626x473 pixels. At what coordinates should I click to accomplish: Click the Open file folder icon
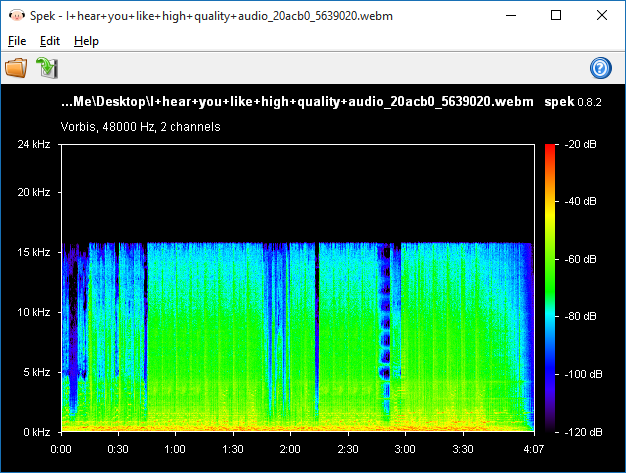pos(16,68)
